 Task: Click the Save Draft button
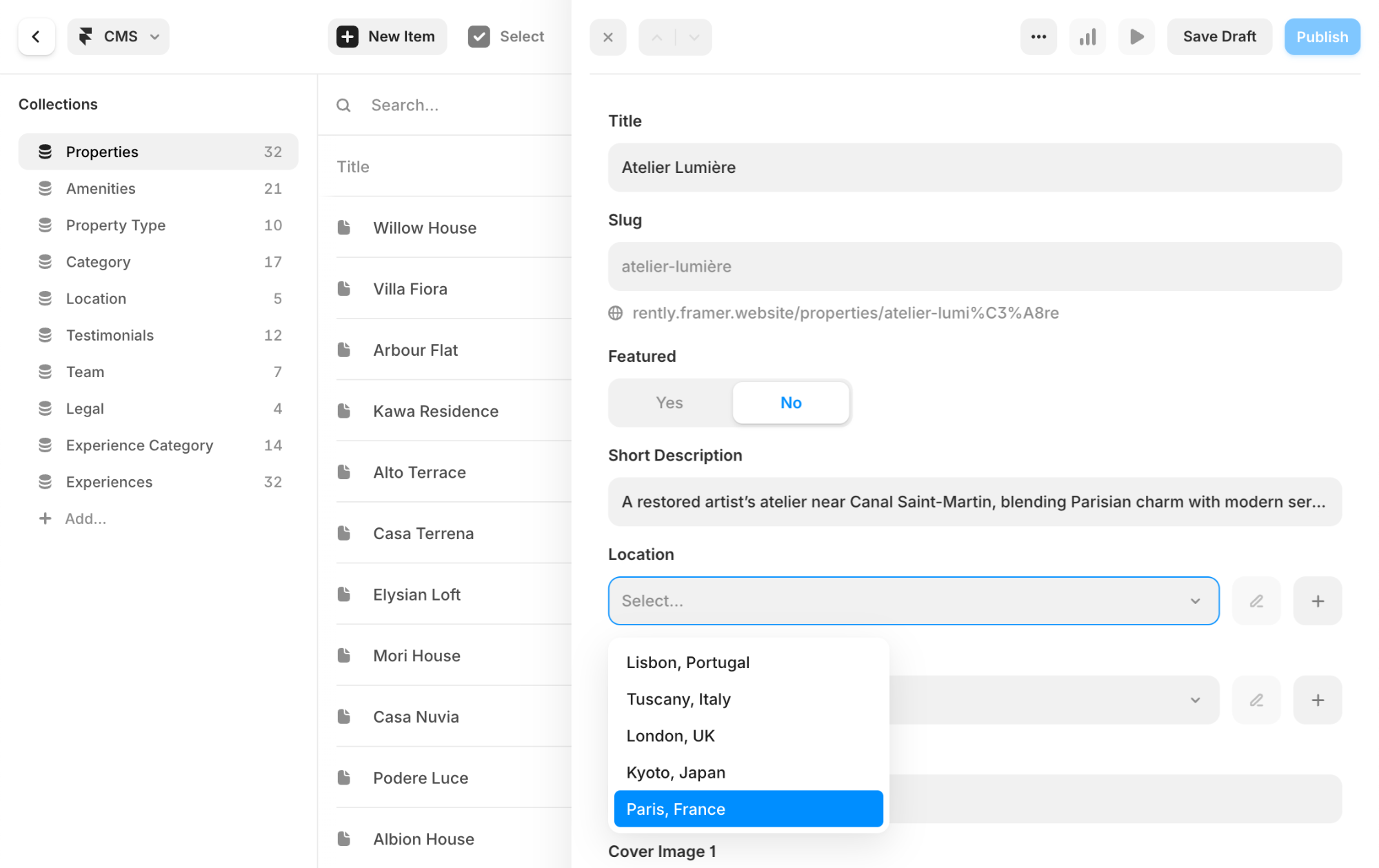pos(1218,37)
